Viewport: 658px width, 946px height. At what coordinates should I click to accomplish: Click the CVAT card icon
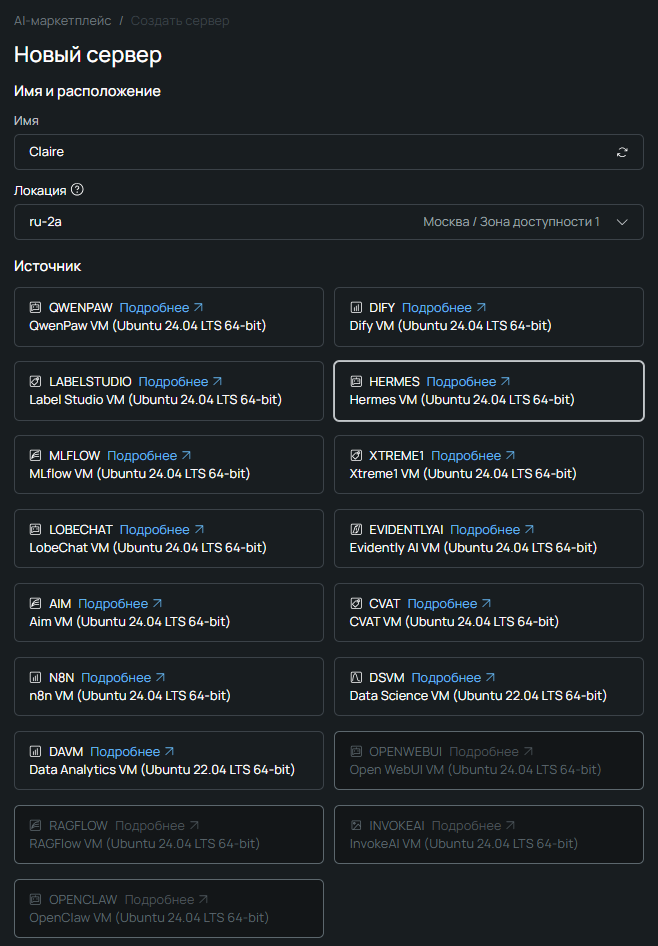coord(356,604)
